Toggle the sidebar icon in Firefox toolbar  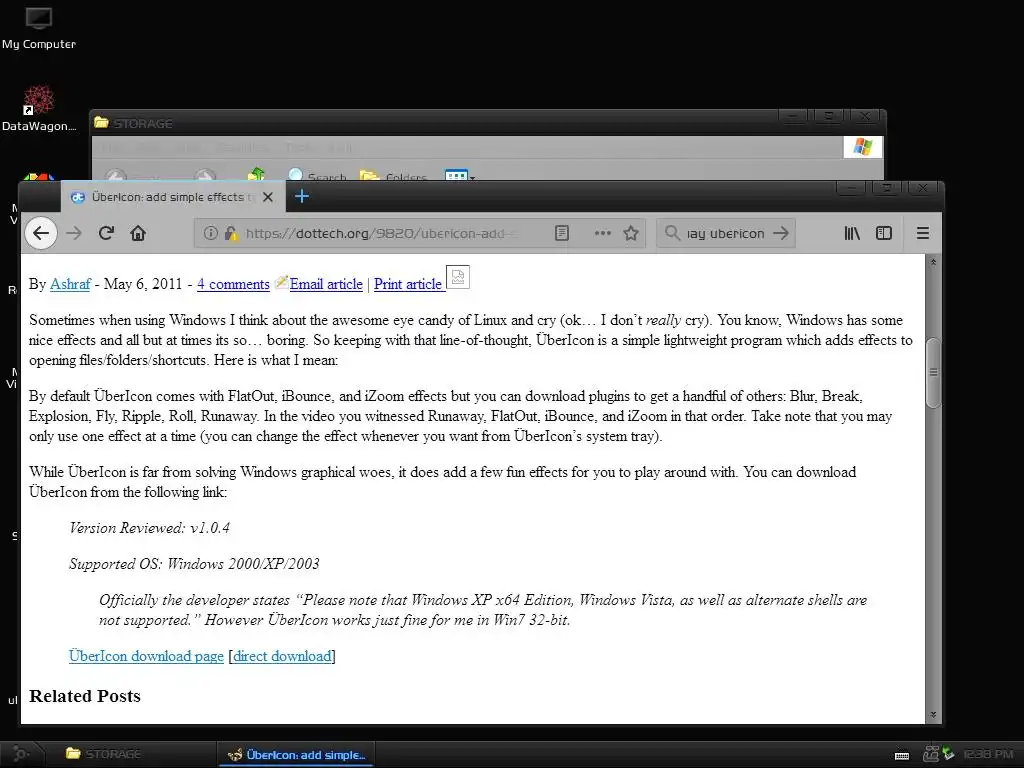884,233
